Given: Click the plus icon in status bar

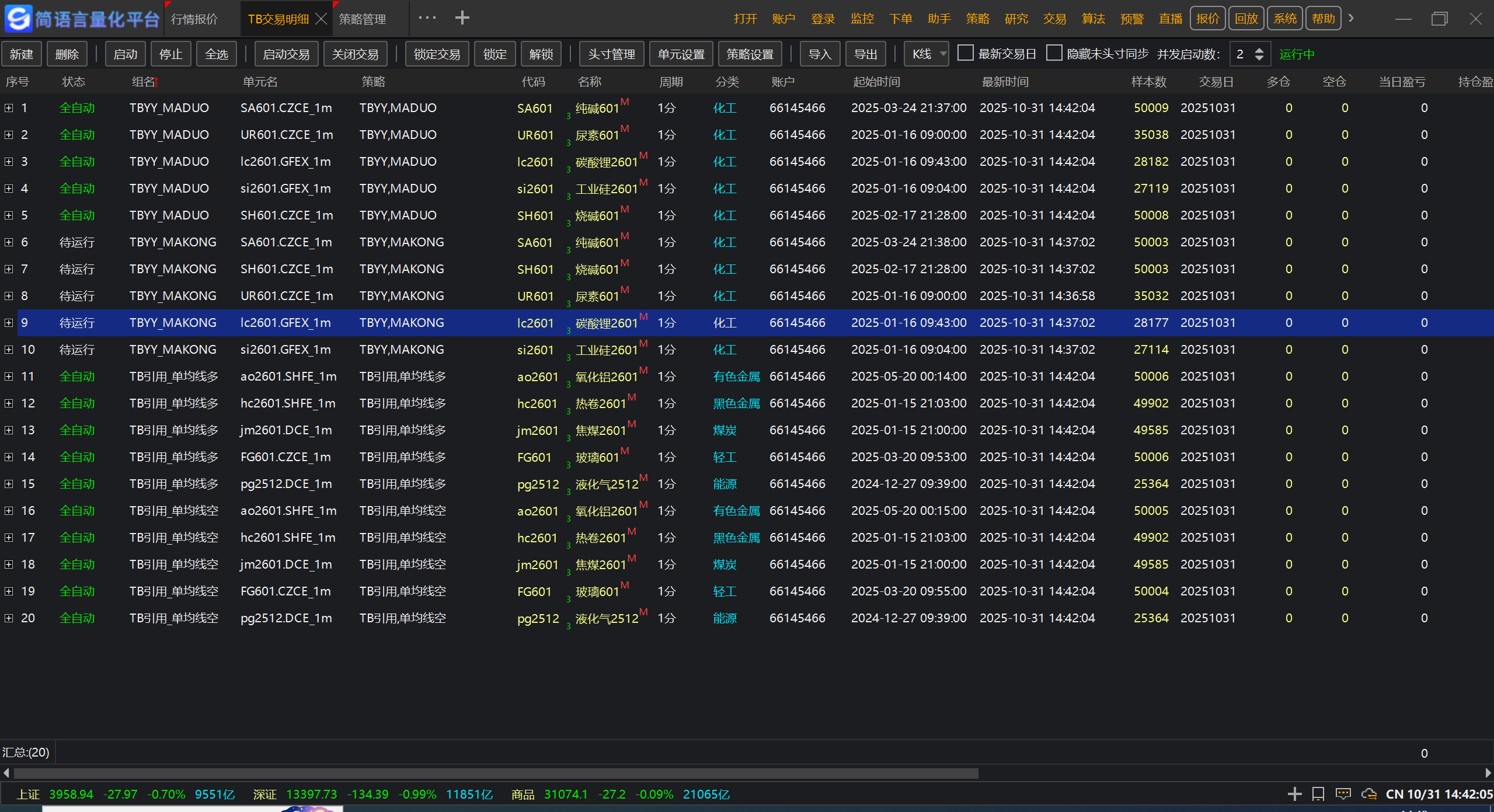Looking at the screenshot, I should point(1294,794).
